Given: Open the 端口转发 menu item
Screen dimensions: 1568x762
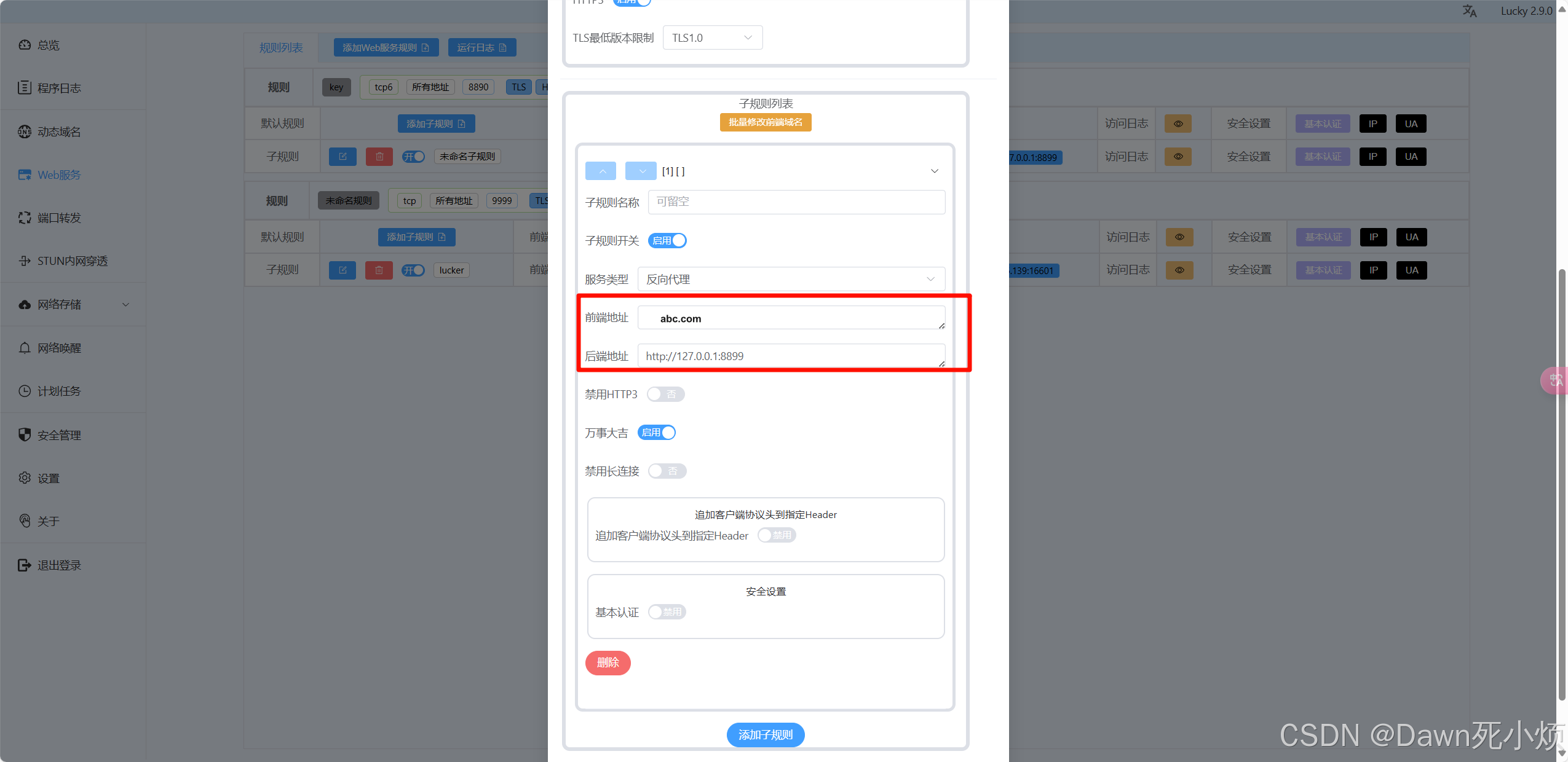Looking at the screenshot, I should [58, 218].
